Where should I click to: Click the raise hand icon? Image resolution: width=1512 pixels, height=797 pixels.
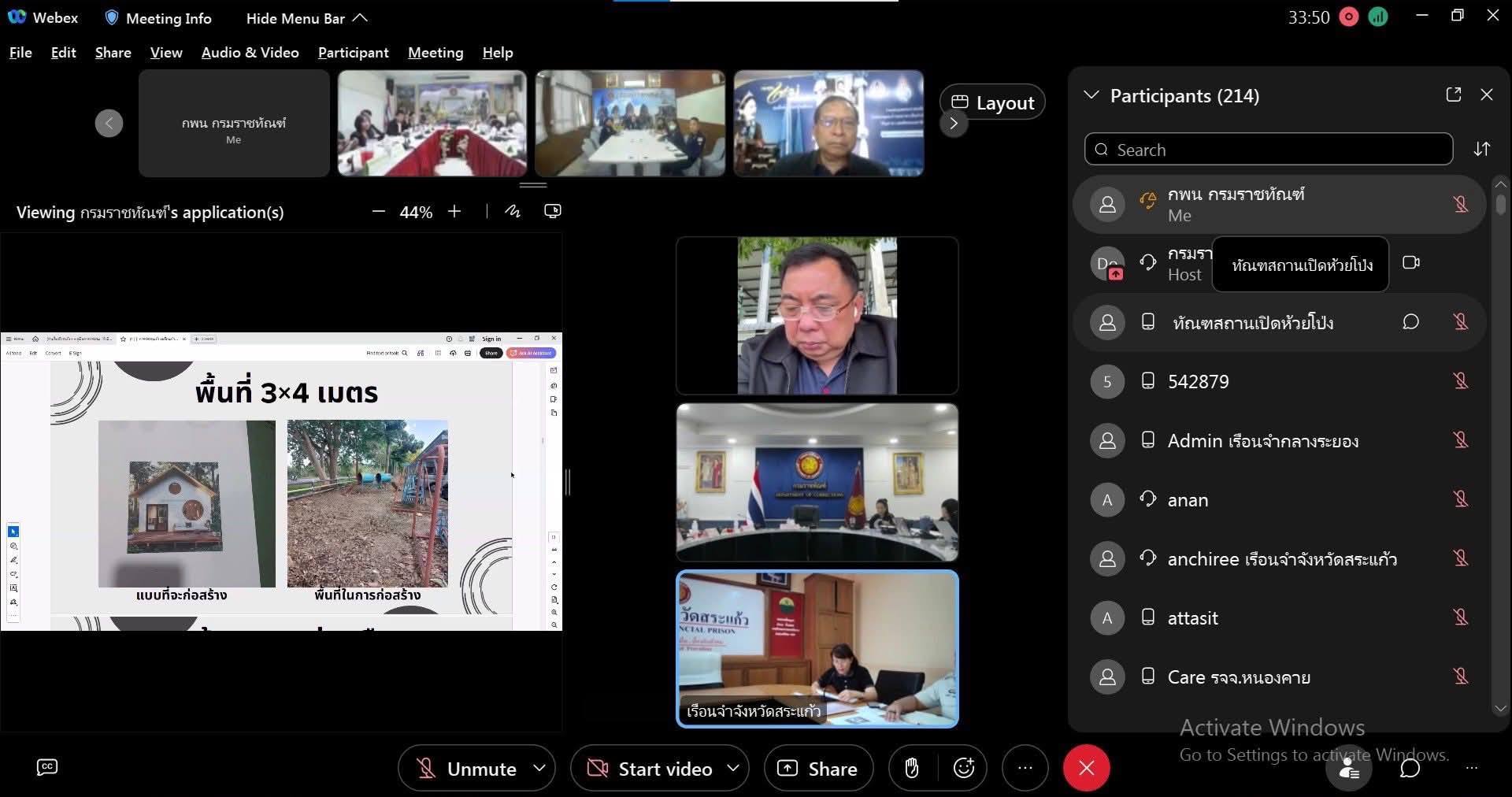pyautogui.click(x=911, y=768)
